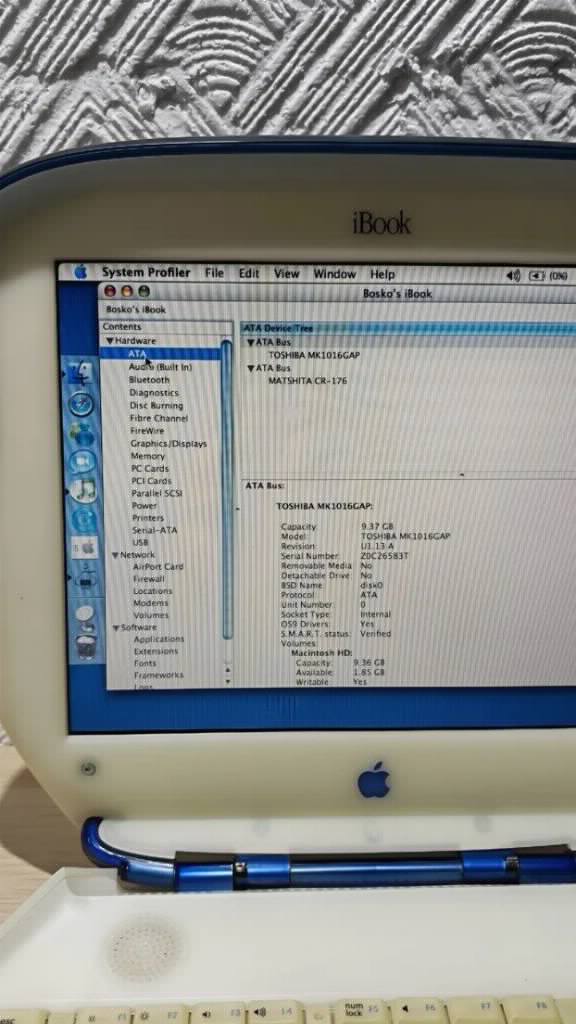Select Frameworks under Software

click(159, 675)
